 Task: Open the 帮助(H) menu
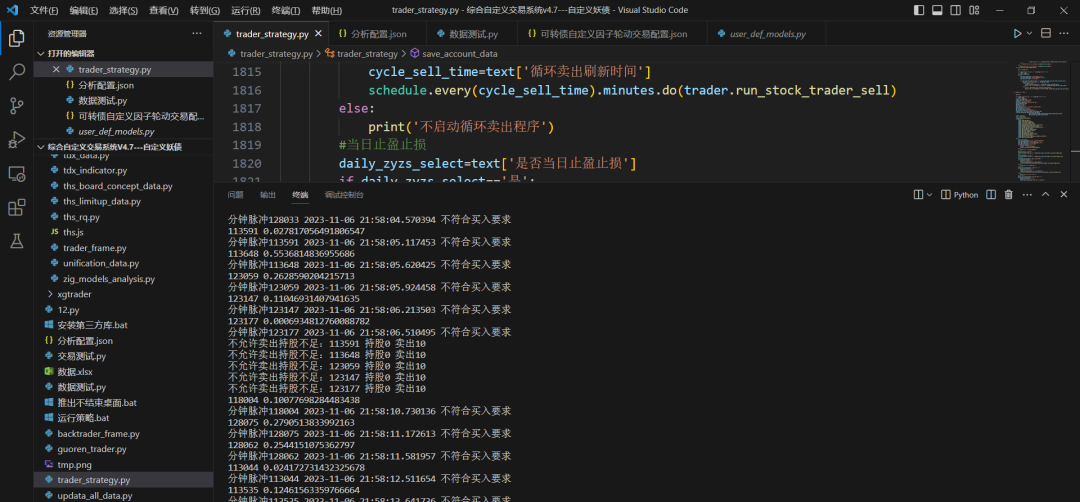(x=326, y=11)
